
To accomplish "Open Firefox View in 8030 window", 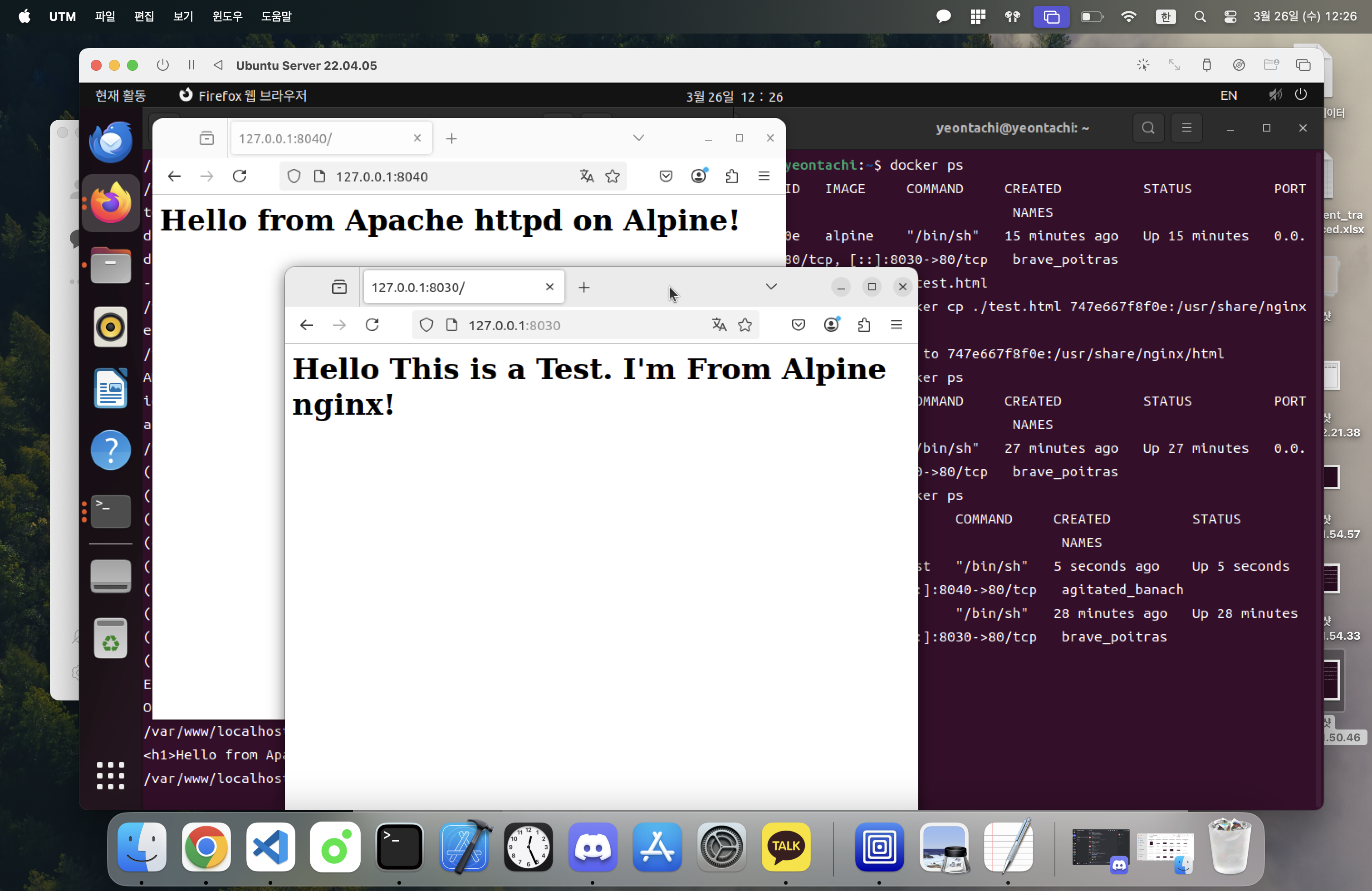I will tap(339, 287).
